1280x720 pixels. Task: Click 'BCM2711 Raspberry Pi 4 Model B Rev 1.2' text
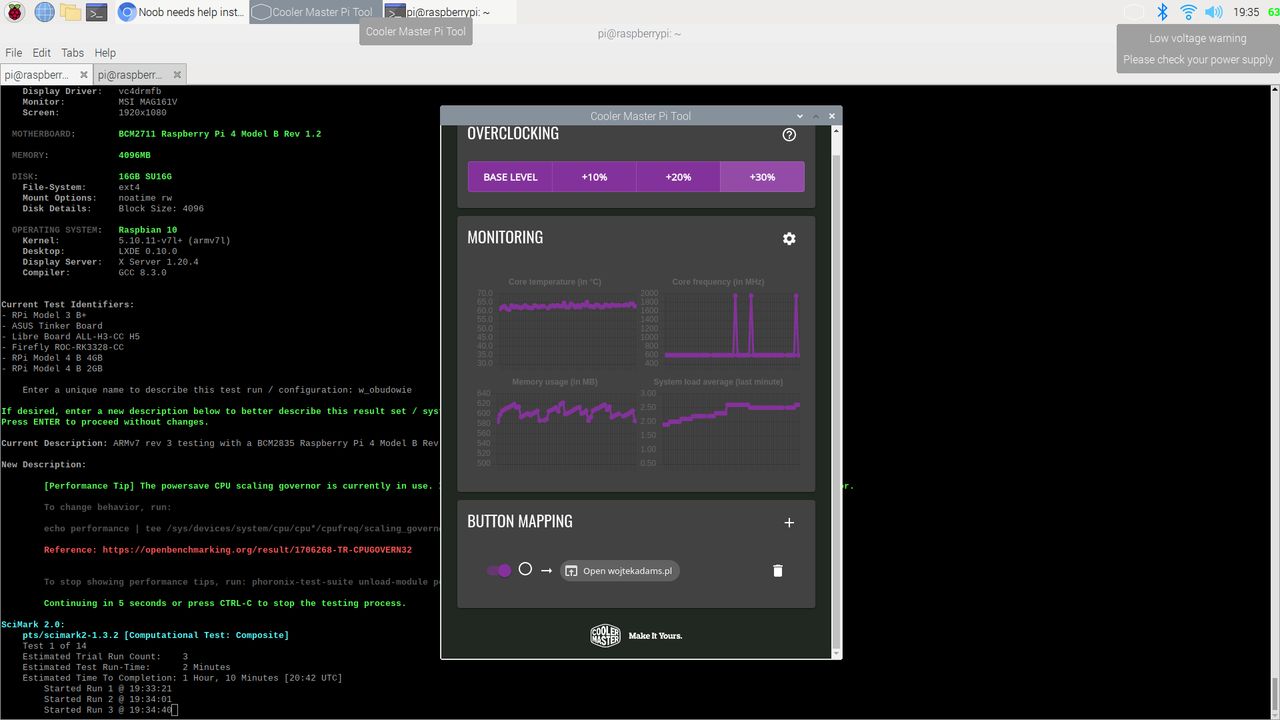pos(220,134)
